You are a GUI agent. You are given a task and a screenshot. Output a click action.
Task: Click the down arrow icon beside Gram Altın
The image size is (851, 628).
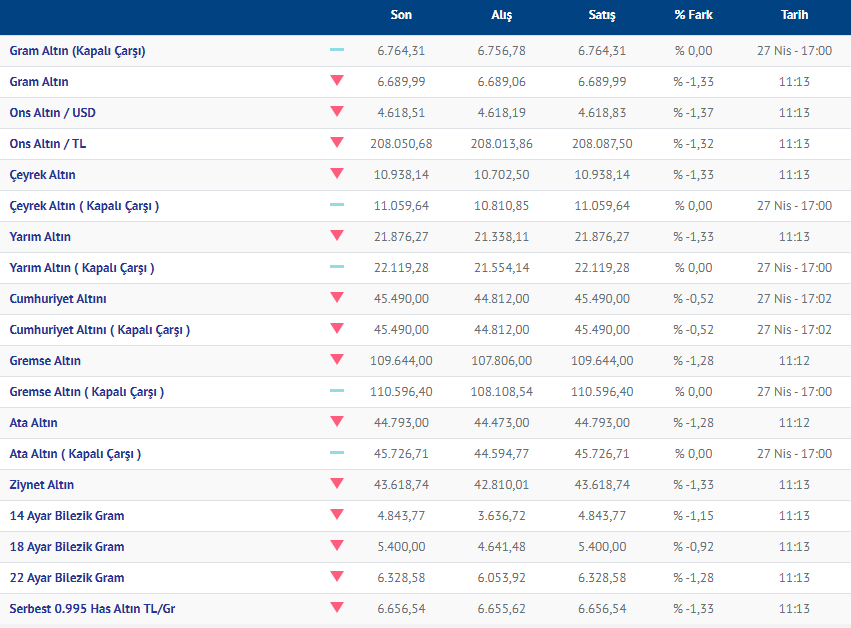[336, 81]
